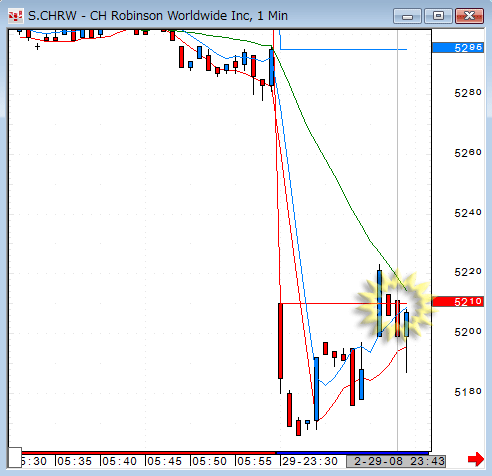The height and width of the screenshot is (476, 492).
Task: Maximize the S.CHRW chart window
Action: [x=438, y=16]
